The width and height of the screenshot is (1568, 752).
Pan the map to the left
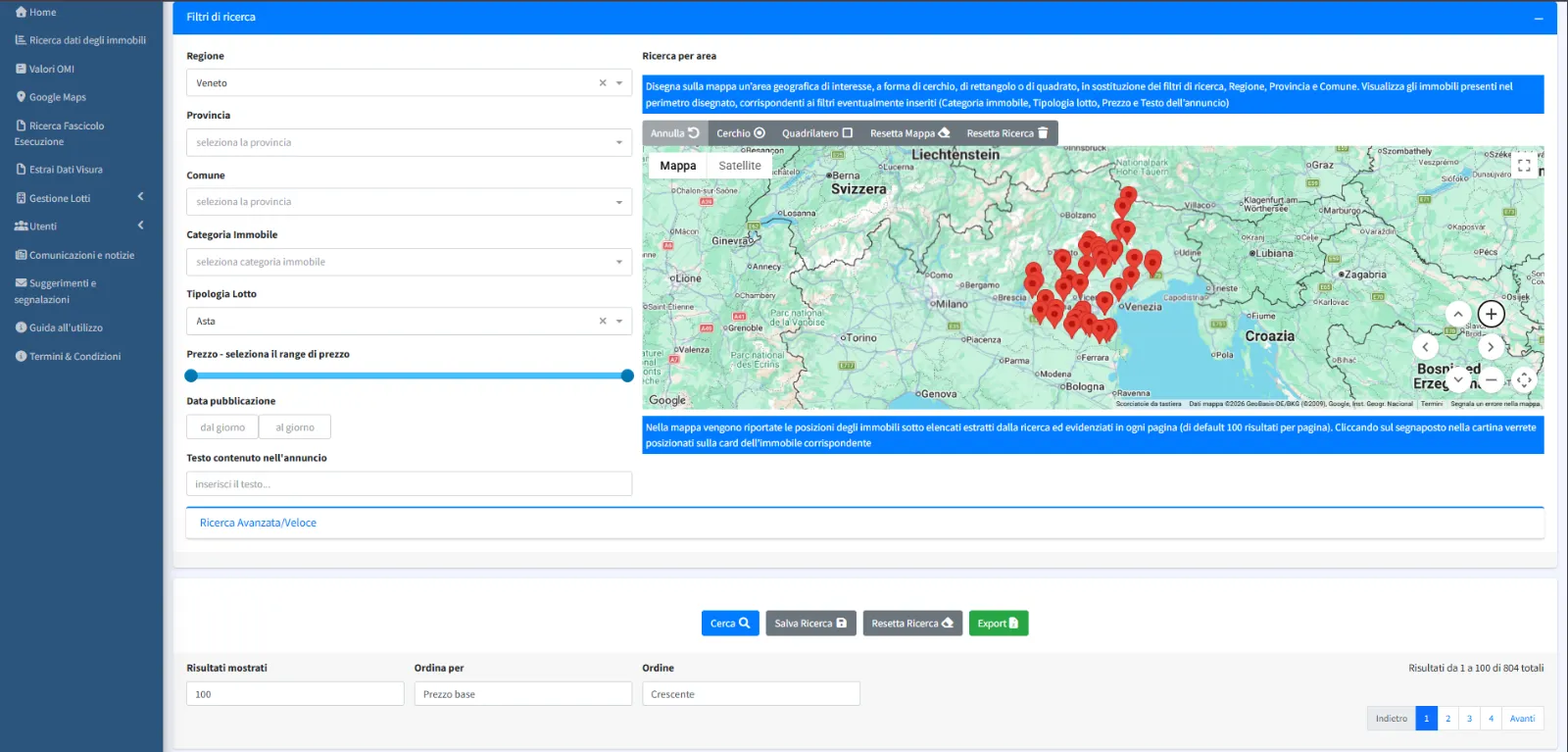click(1425, 346)
